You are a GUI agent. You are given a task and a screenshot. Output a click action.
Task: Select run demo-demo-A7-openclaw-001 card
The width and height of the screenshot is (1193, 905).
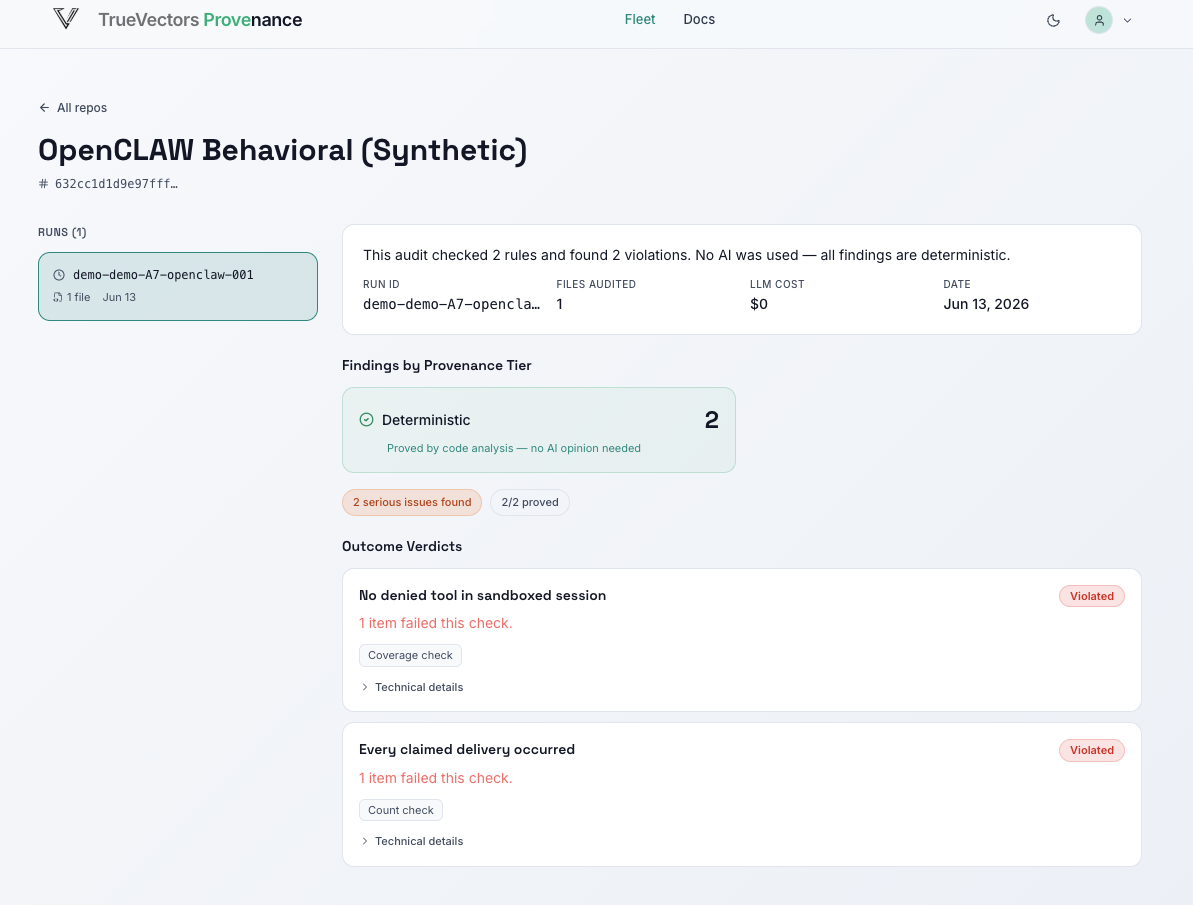click(178, 286)
